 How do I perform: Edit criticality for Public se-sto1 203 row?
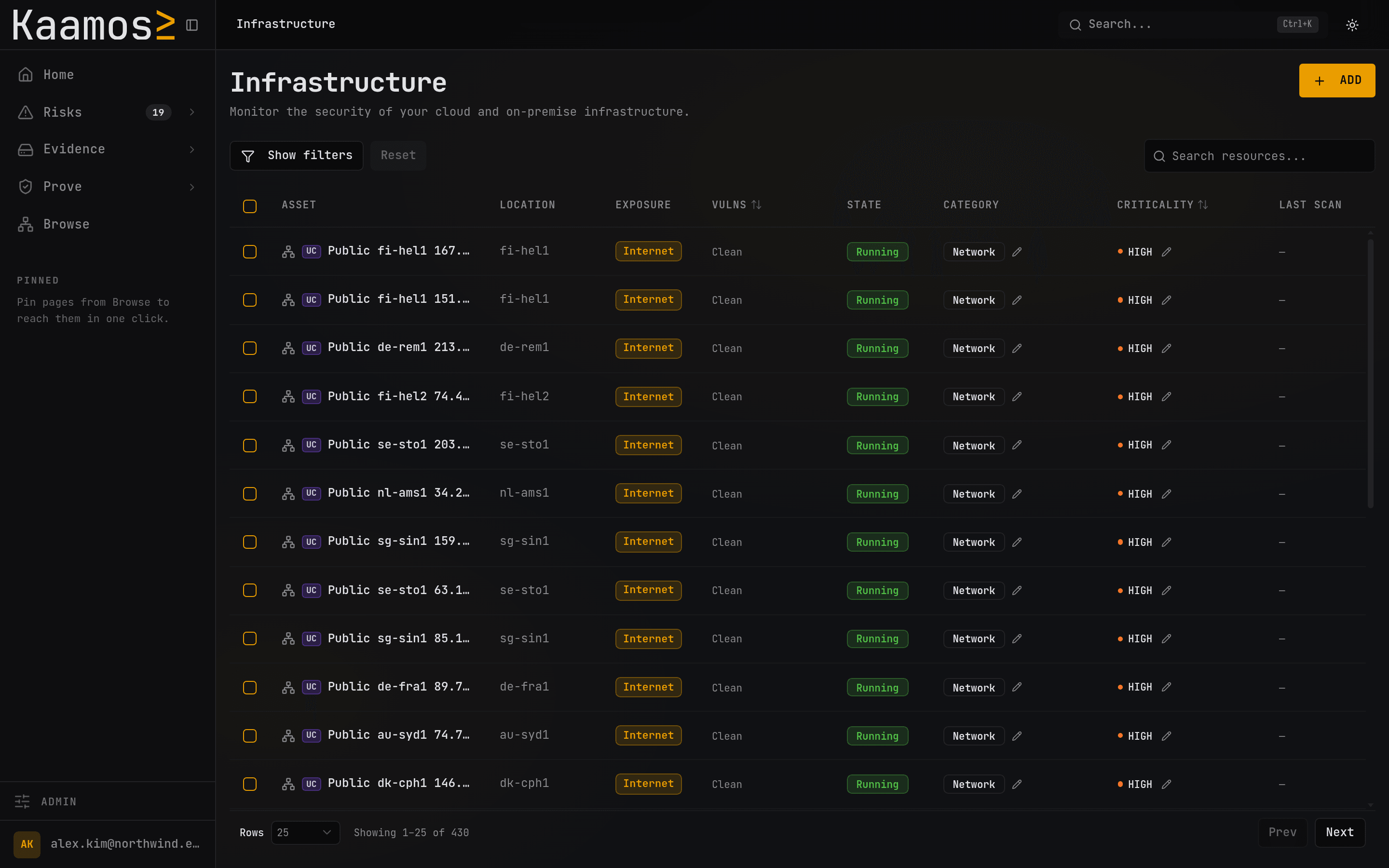coord(1166,445)
